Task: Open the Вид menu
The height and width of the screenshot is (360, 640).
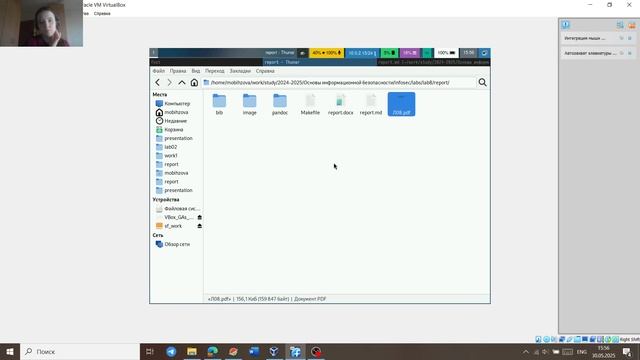Action: [196, 71]
